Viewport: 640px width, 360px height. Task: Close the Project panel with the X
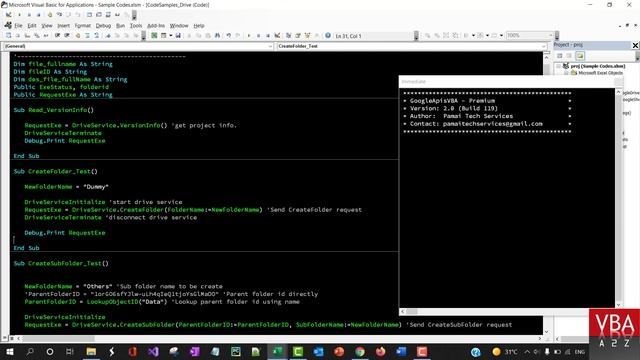point(635,45)
